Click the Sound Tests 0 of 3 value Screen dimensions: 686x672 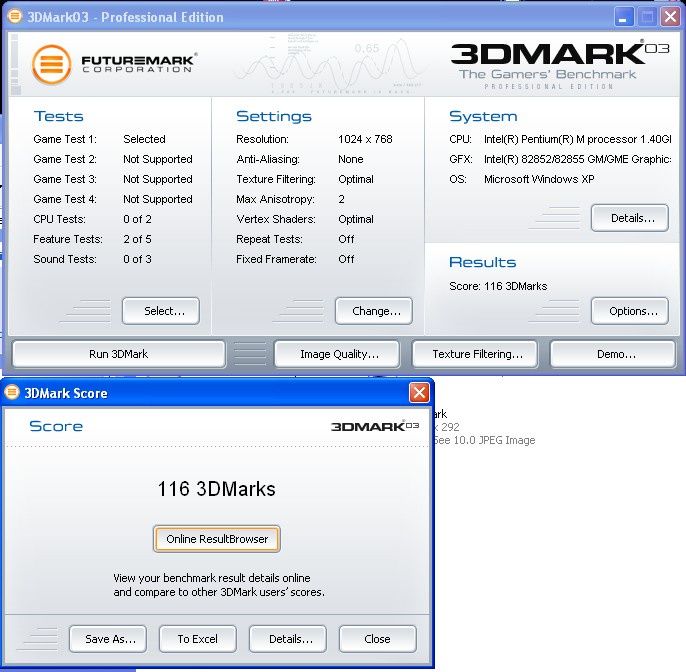(x=137, y=259)
